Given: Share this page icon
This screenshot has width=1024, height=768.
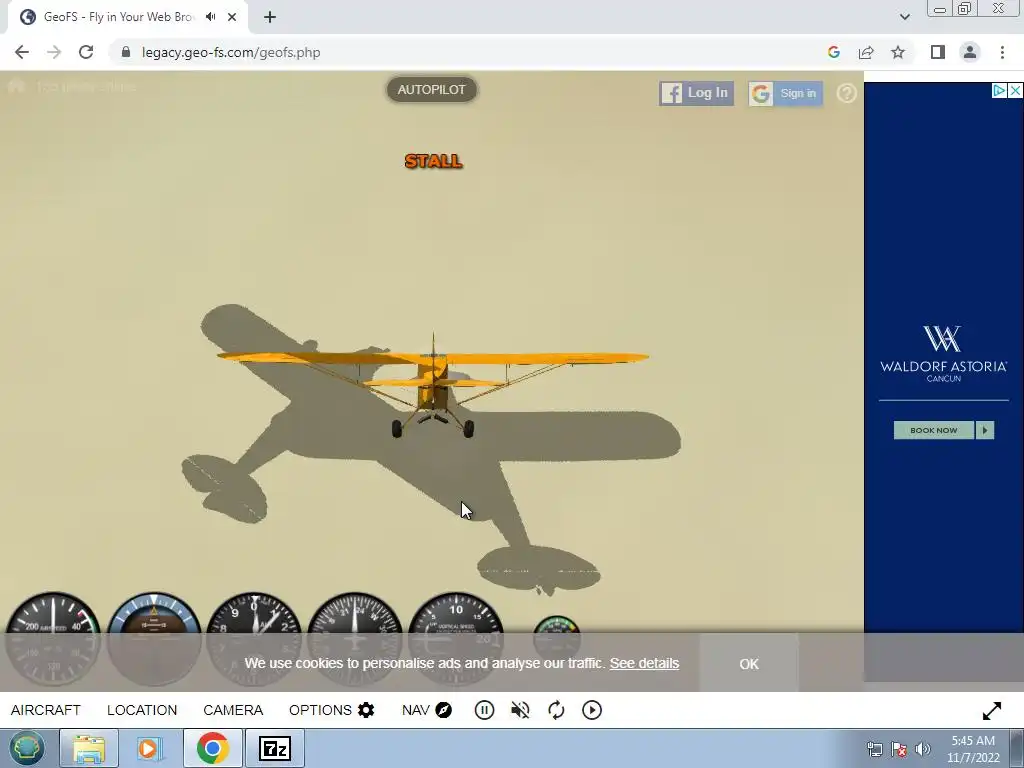Looking at the screenshot, I should [866, 52].
